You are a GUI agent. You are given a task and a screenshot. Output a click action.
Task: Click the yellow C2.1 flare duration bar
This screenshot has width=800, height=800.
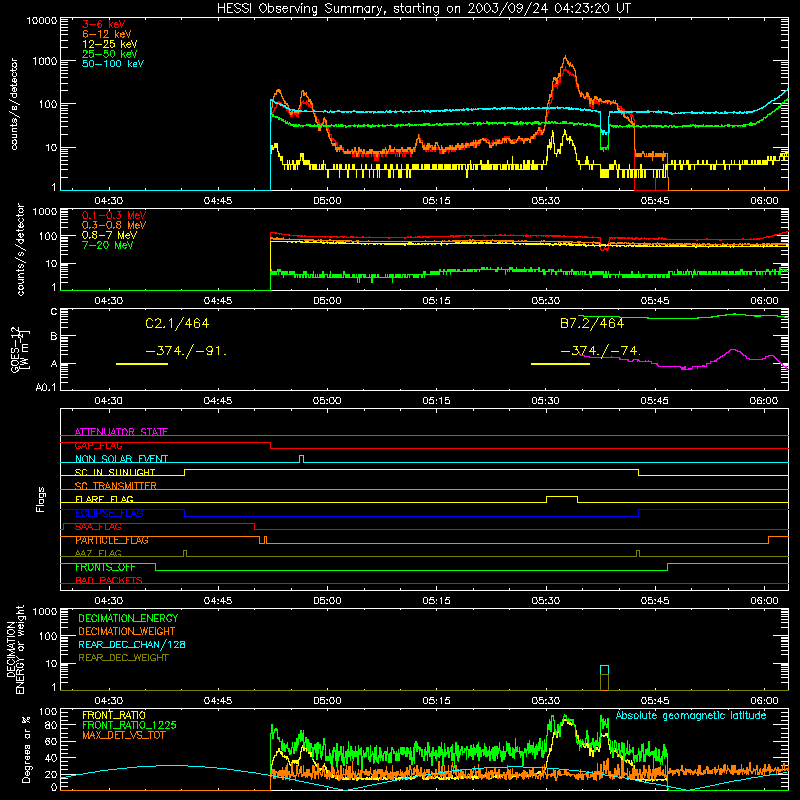click(142, 364)
